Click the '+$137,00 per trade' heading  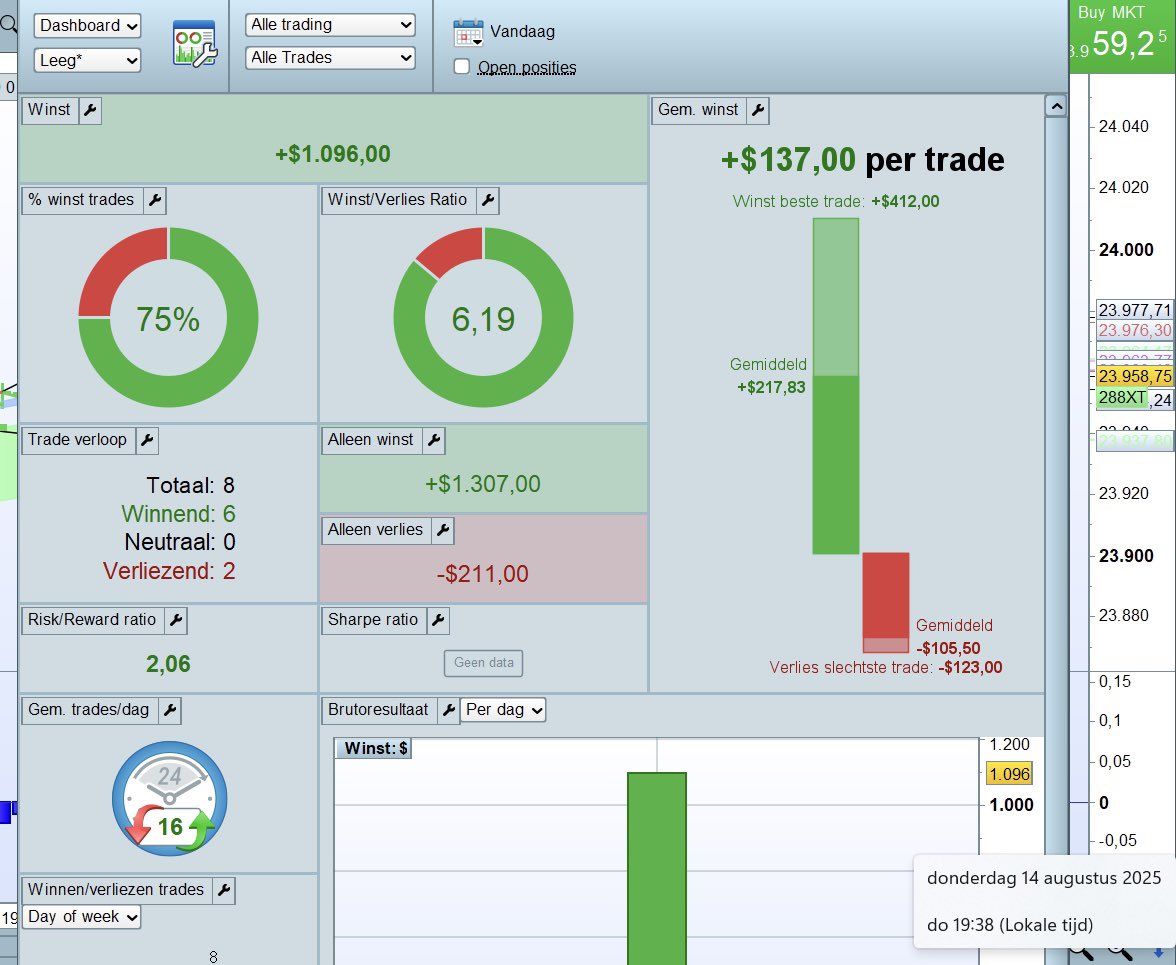862,160
